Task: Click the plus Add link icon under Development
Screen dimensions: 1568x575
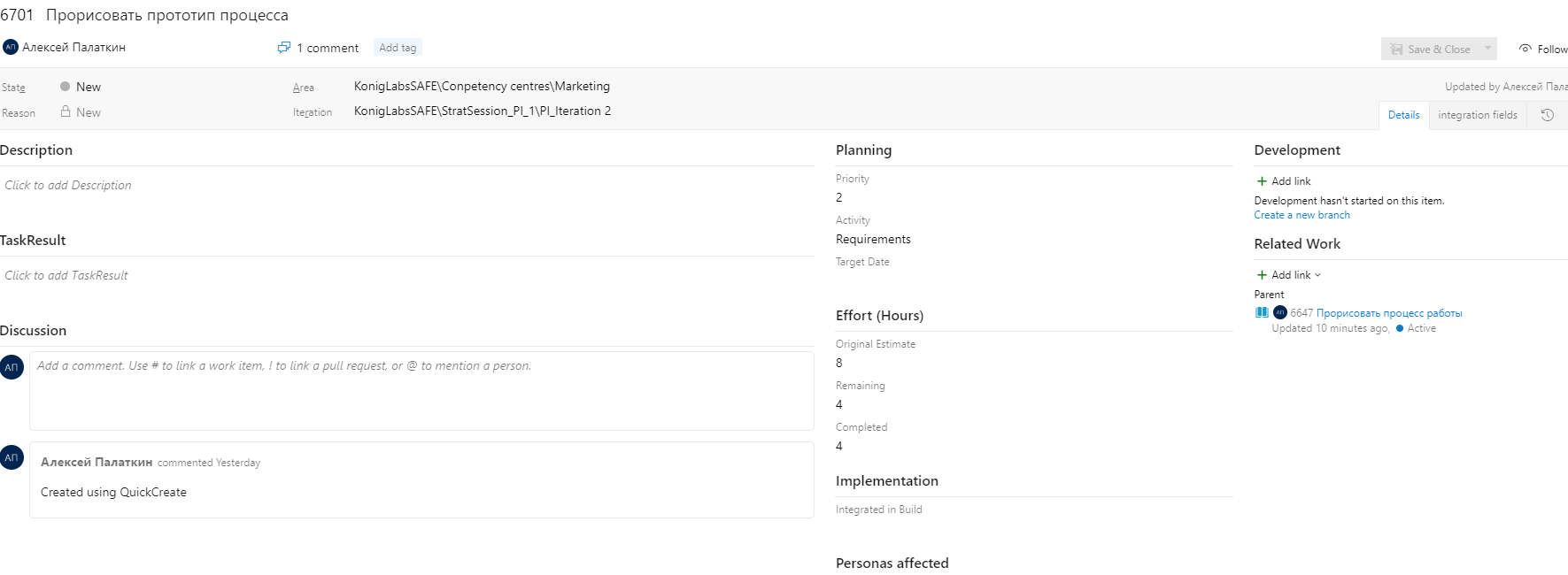Action: point(1261,180)
